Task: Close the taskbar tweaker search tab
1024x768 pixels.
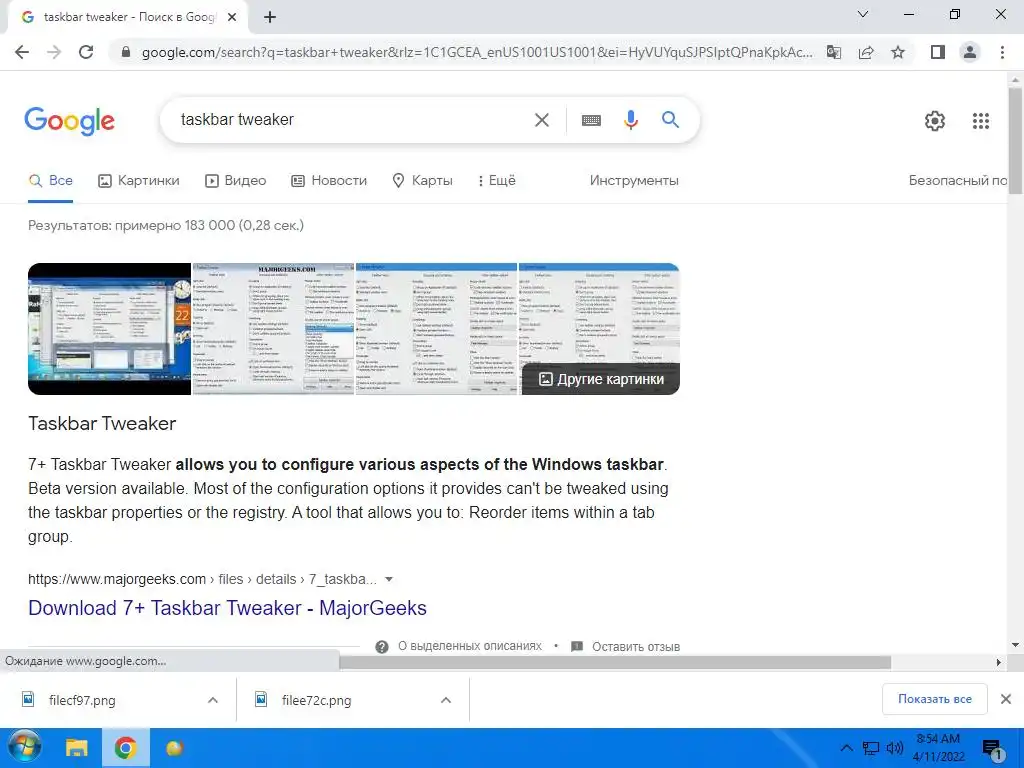Action: (x=232, y=18)
